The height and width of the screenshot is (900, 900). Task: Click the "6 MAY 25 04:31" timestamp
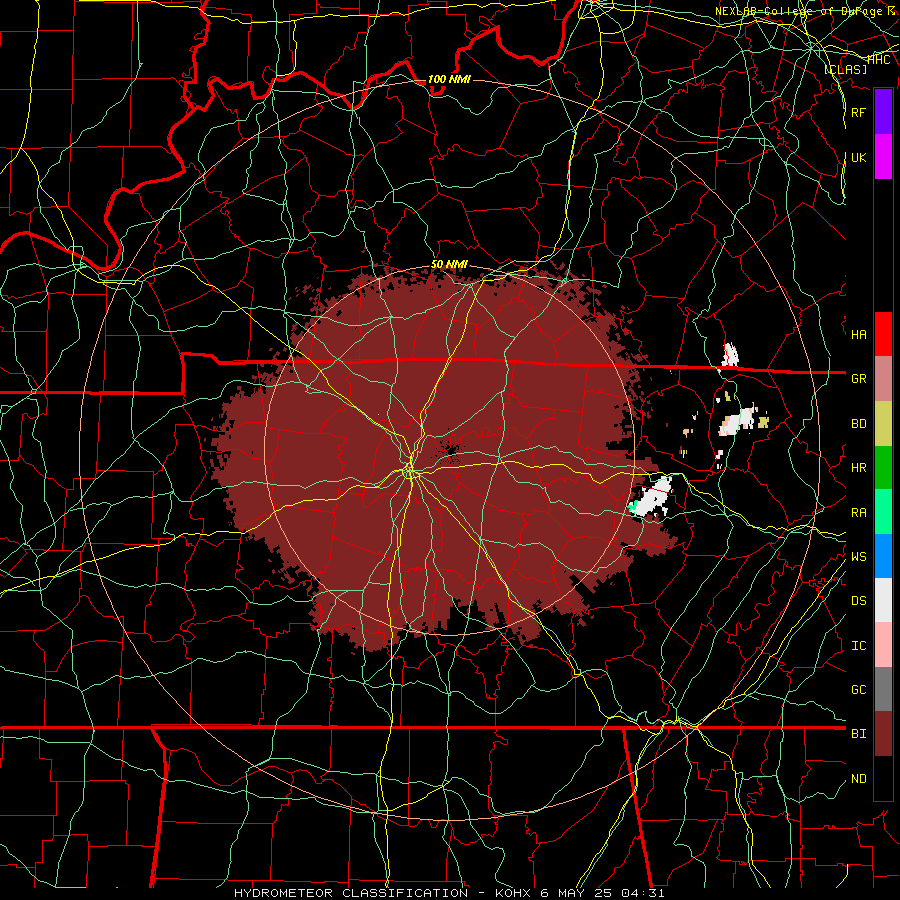602,893
